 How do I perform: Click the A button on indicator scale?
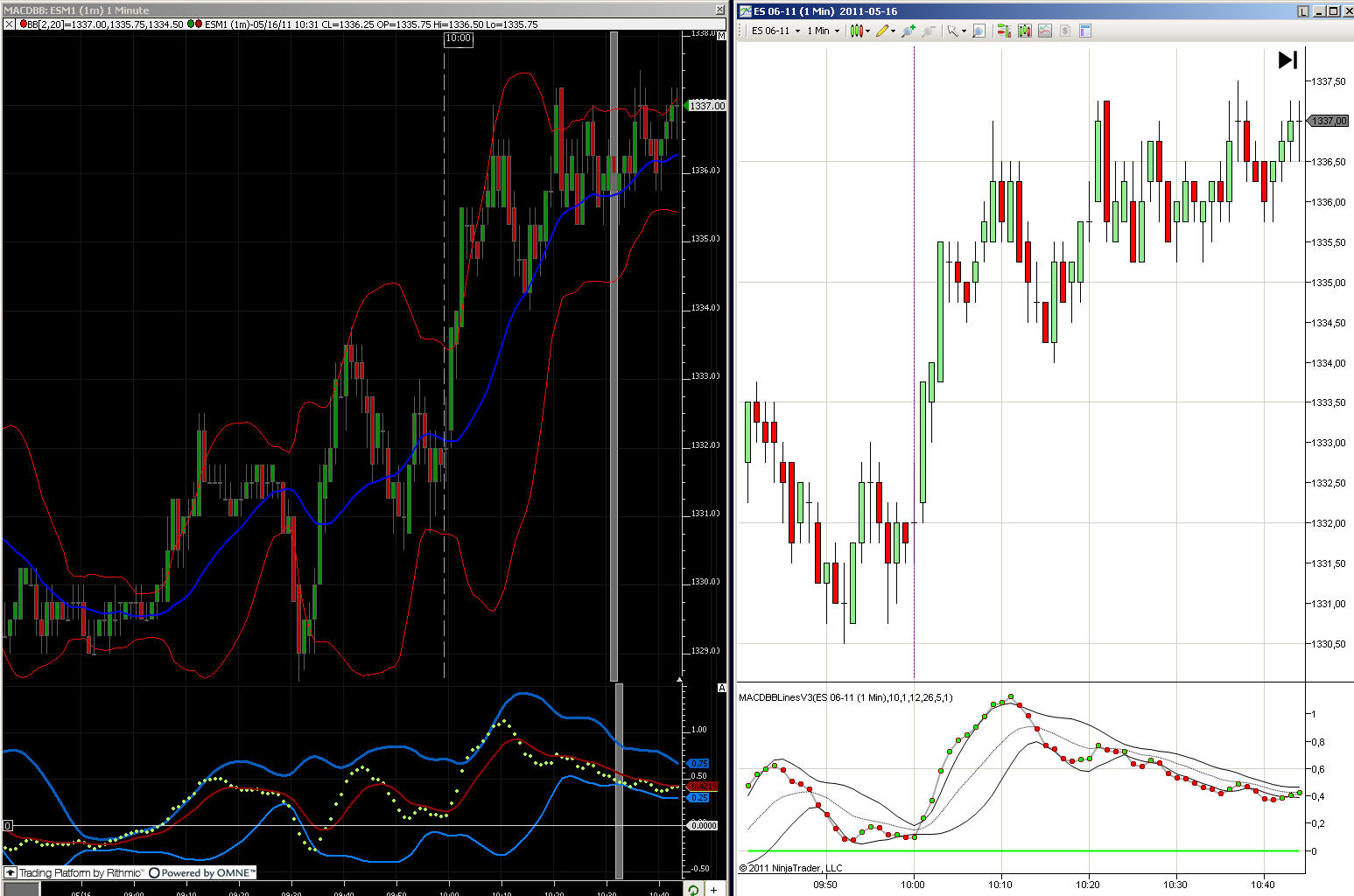click(721, 689)
